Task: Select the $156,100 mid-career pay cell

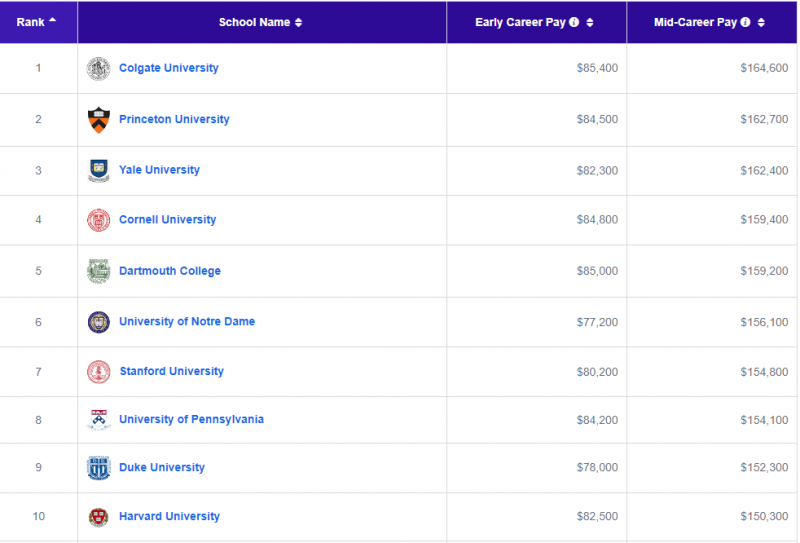Action: coord(712,323)
